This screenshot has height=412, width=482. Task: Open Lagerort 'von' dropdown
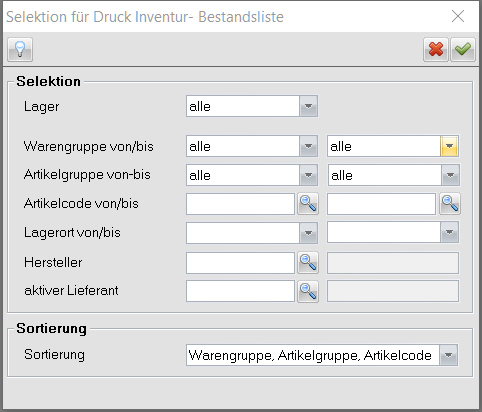[x=308, y=233]
